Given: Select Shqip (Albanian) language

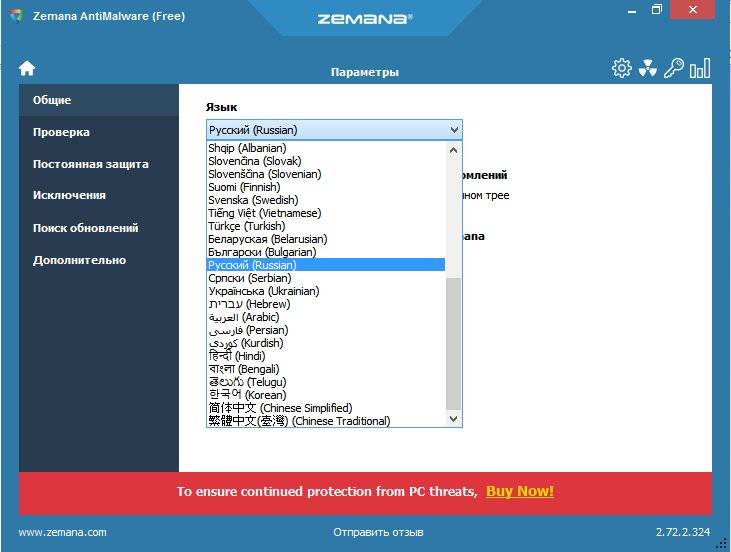Looking at the screenshot, I should tap(326, 148).
